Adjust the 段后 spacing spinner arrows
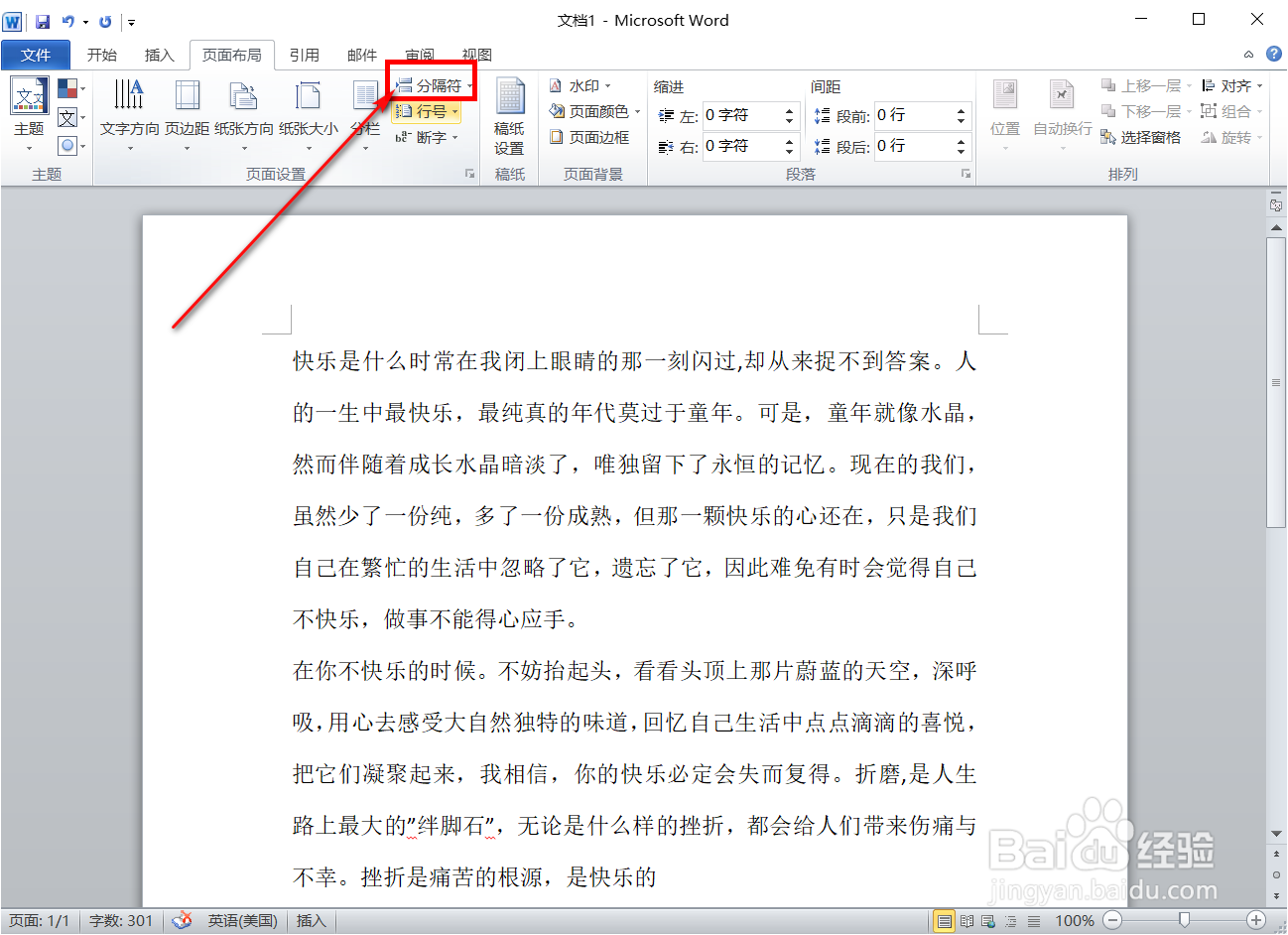This screenshot has height=935, width=1288. (x=961, y=147)
